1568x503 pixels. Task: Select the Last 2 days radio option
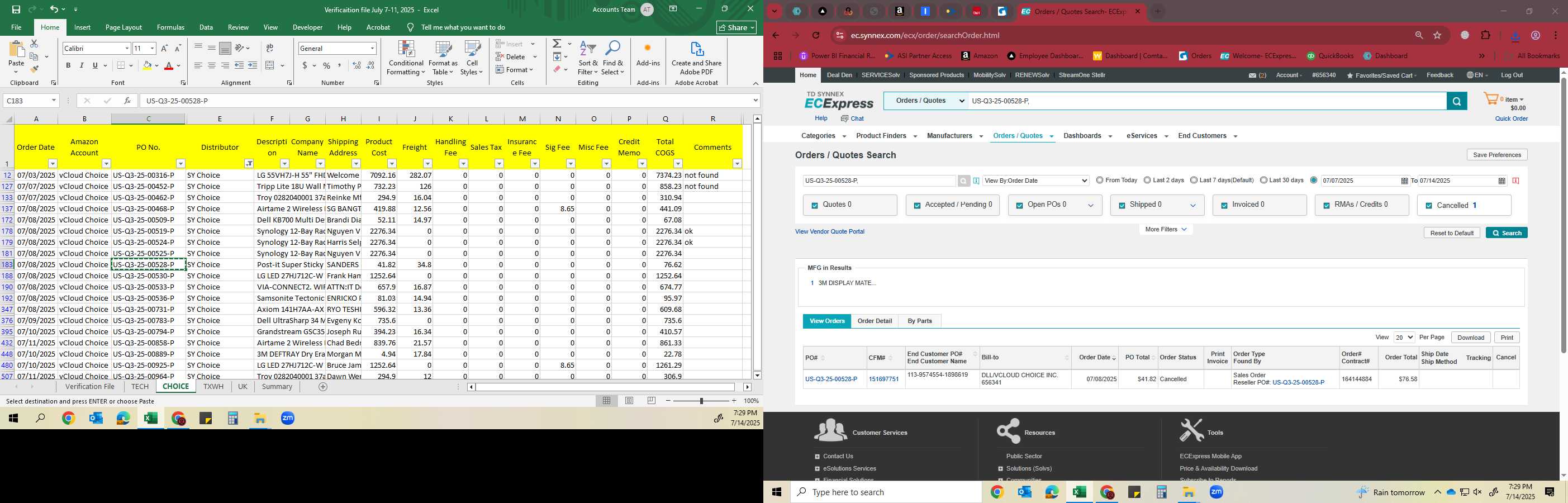click(1147, 181)
